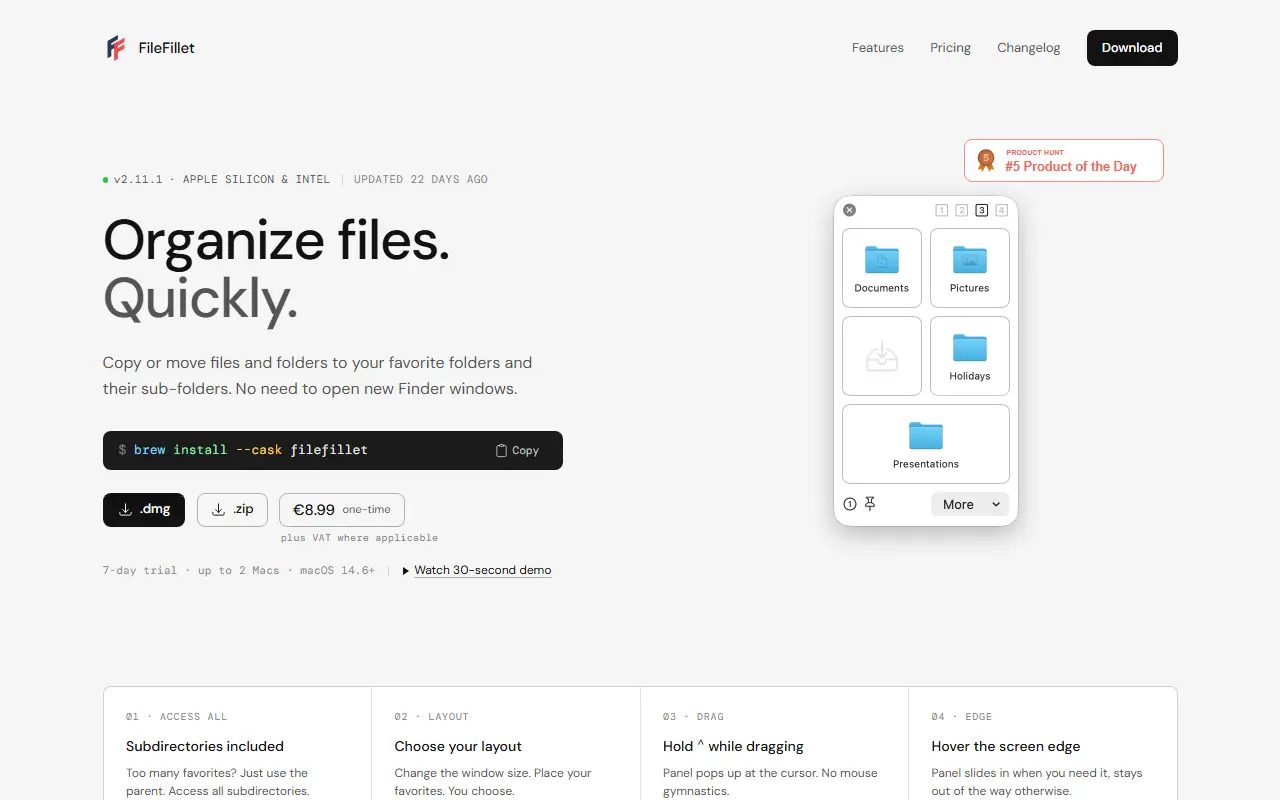The width and height of the screenshot is (1280, 800).
Task: Click the 03 · DRAG label
Action: pos(693,717)
